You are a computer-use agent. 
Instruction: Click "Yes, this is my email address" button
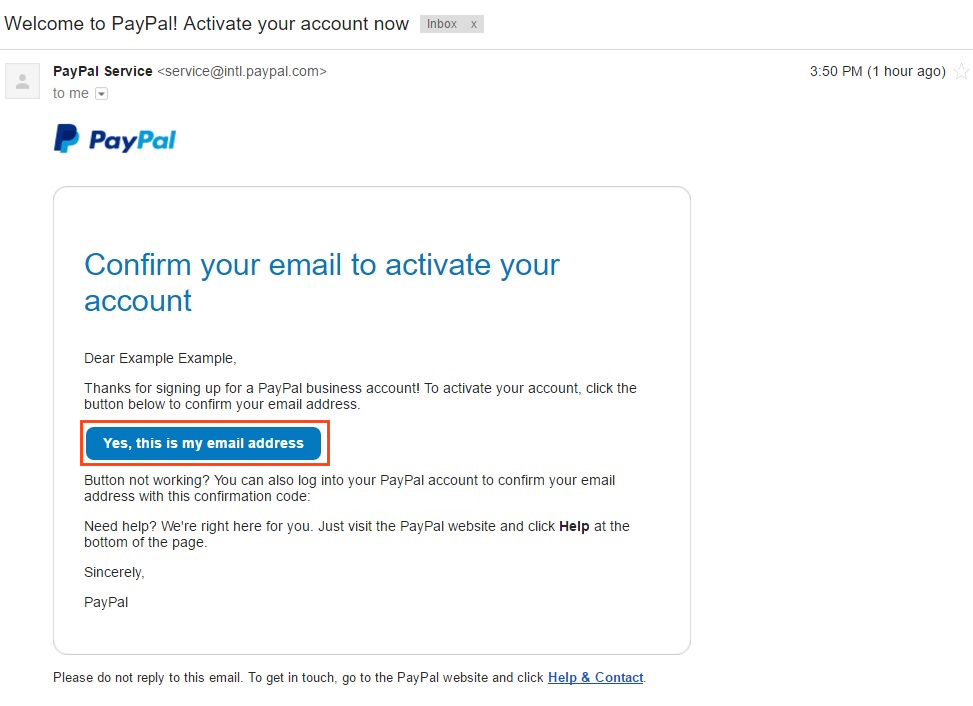point(203,443)
